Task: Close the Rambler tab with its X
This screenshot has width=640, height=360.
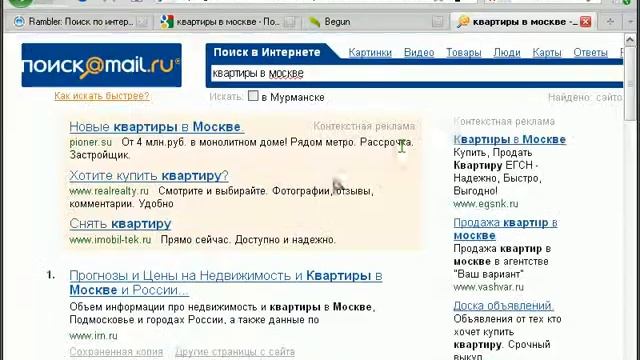Action: click(x=142, y=22)
